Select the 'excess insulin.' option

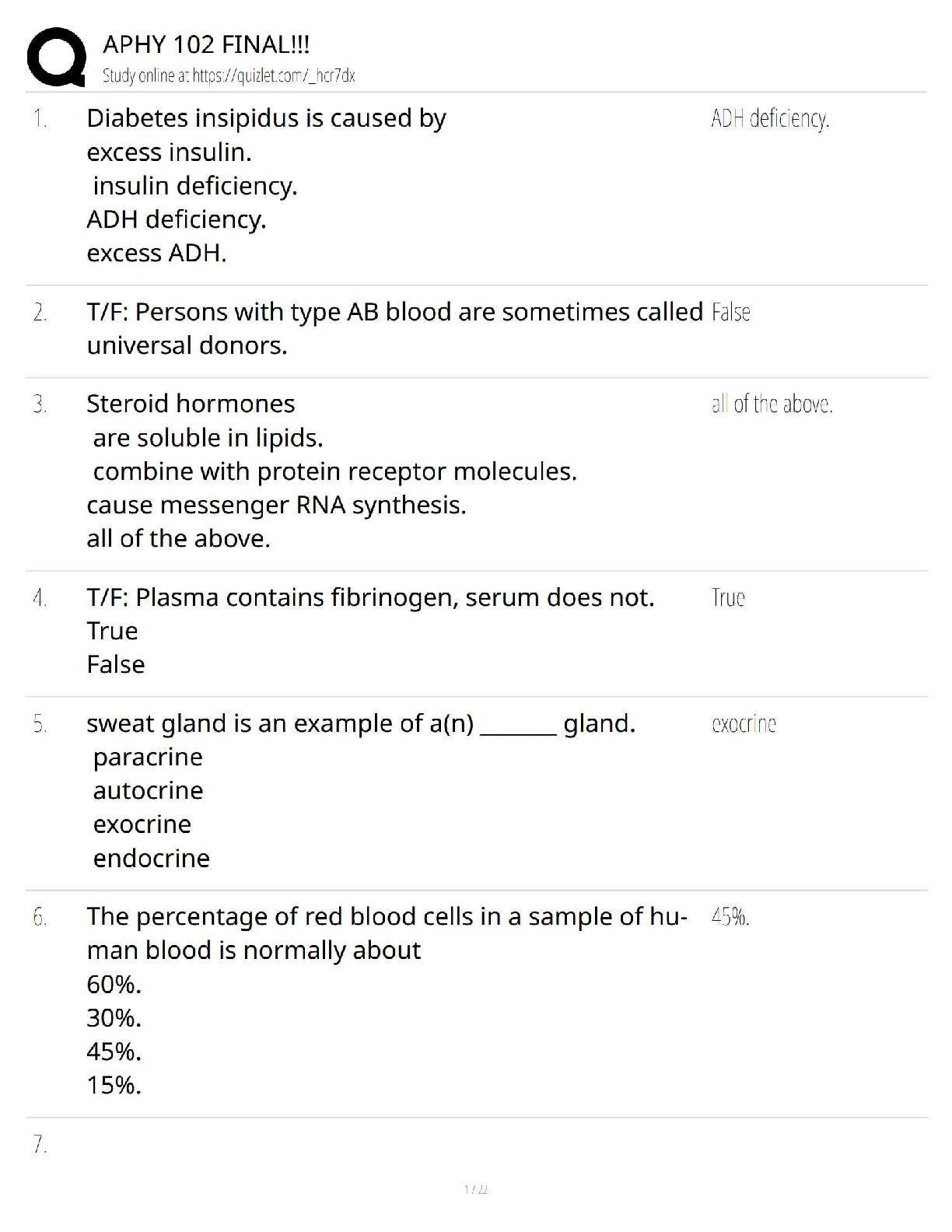point(170,152)
